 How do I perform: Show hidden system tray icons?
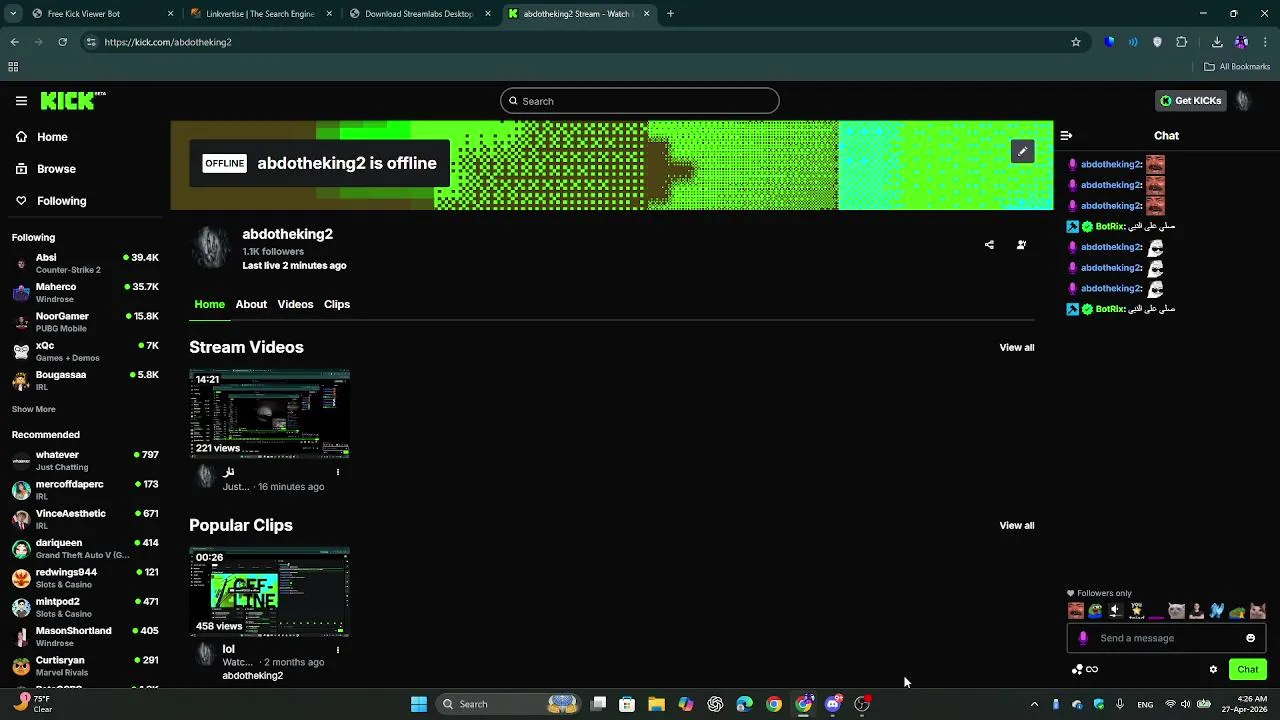1034,704
